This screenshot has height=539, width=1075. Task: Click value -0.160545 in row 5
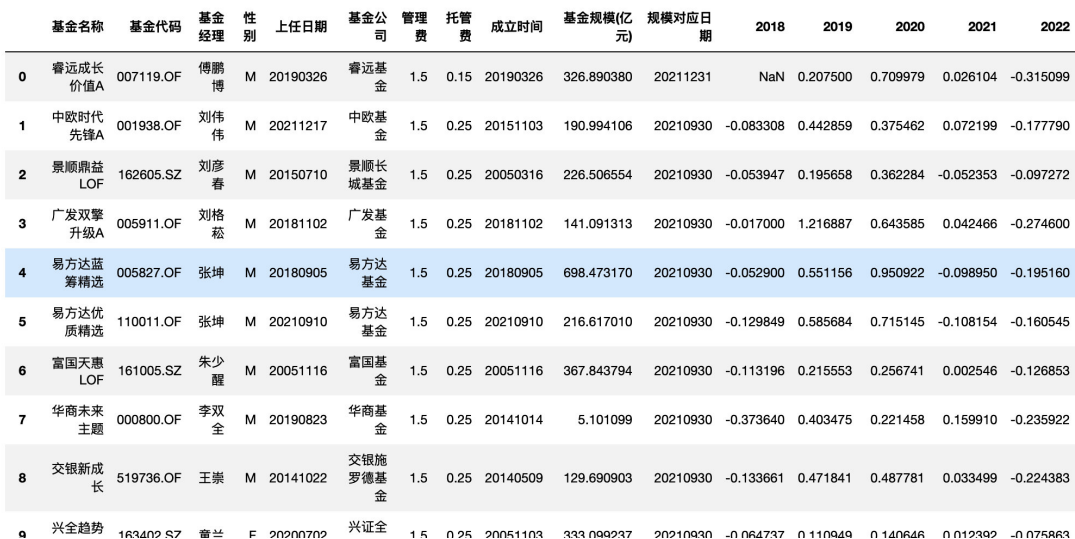(x=1039, y=322)
